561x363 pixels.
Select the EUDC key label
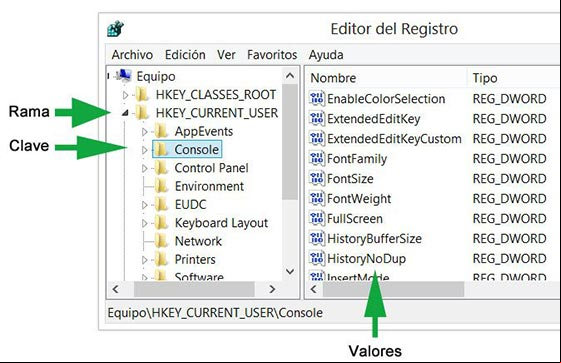pos(190,205)
